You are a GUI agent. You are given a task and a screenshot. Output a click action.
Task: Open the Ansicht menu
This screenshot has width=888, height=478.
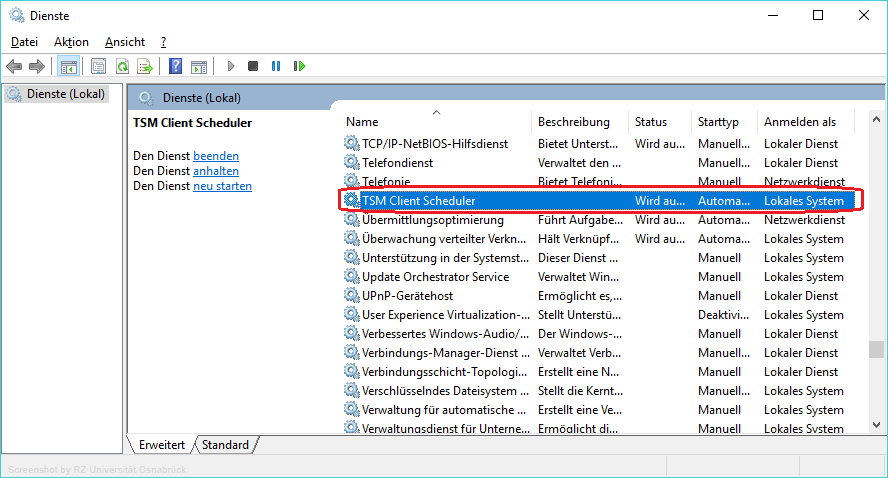click(125, 42)
